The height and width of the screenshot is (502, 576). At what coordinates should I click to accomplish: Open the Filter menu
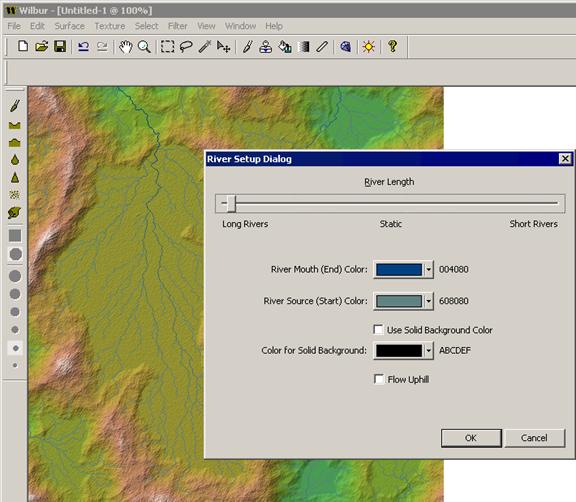click(177, 26)
